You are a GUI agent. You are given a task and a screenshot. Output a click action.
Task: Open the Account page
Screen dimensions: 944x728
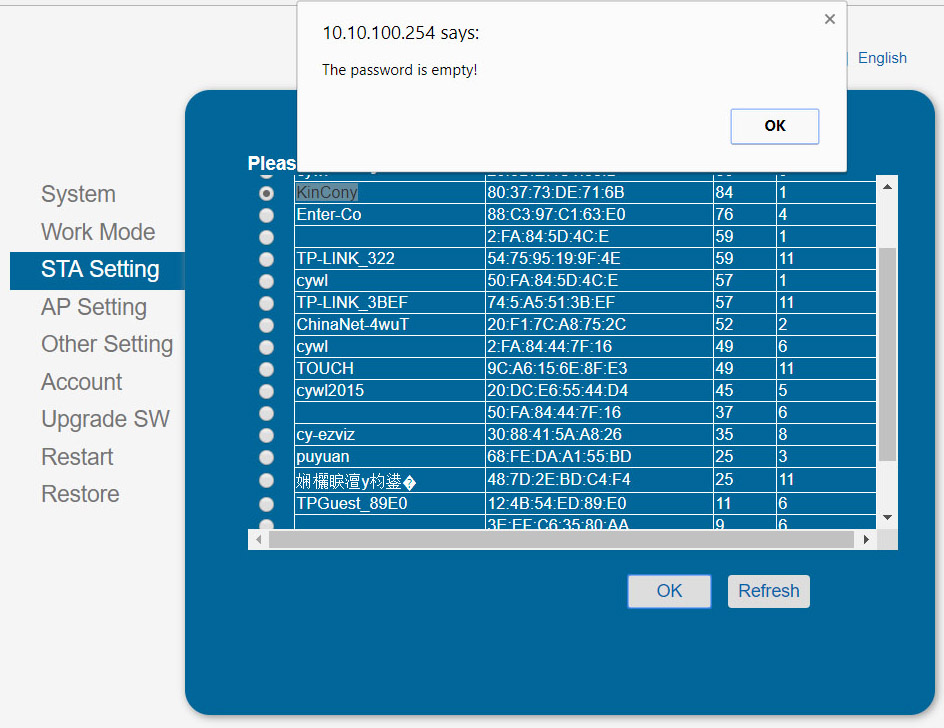pyautogui.click(x=82, y=382)
